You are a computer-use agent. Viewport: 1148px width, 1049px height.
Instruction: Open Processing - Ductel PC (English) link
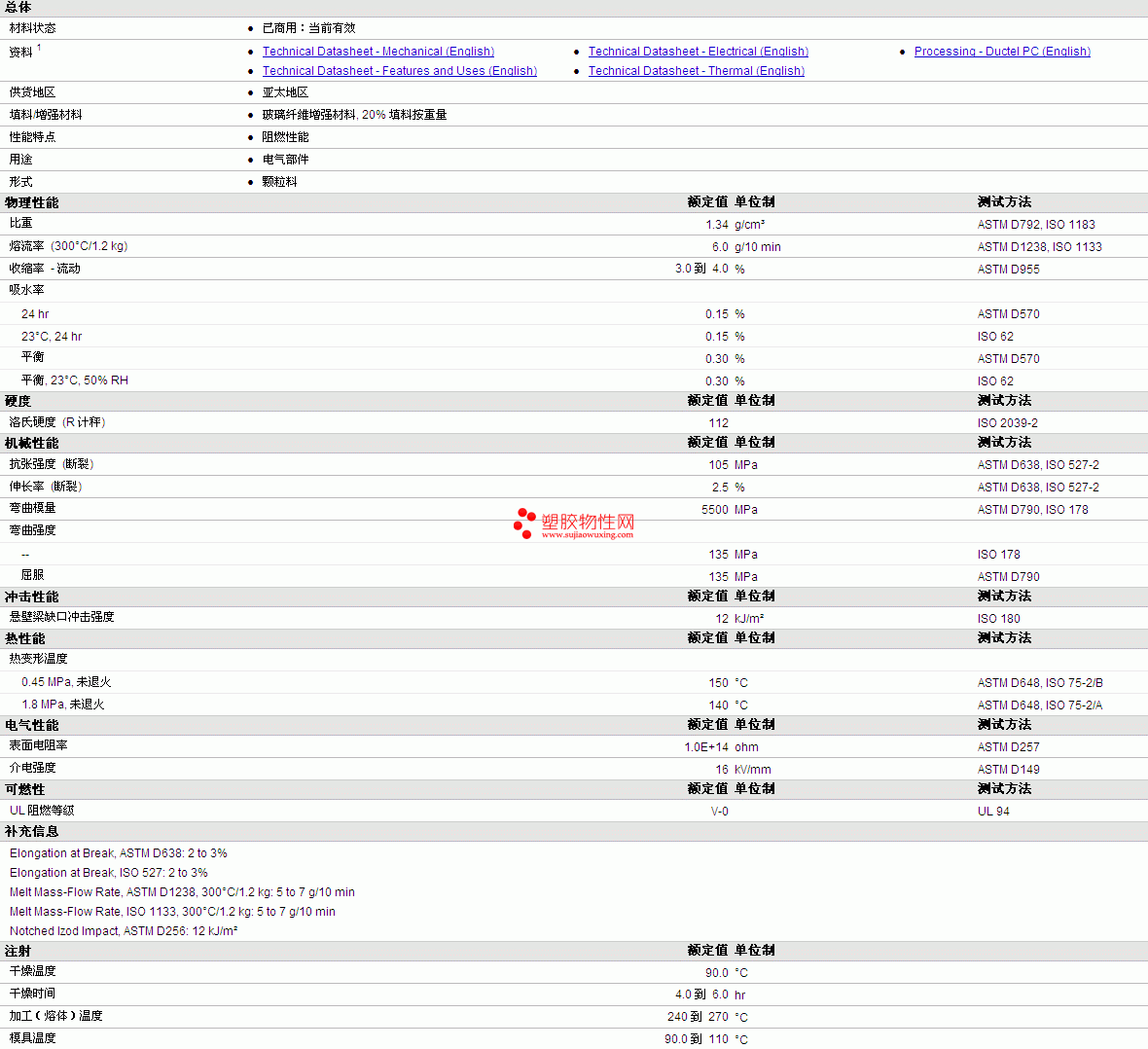pyautogui.click(x=1001, y=52)
